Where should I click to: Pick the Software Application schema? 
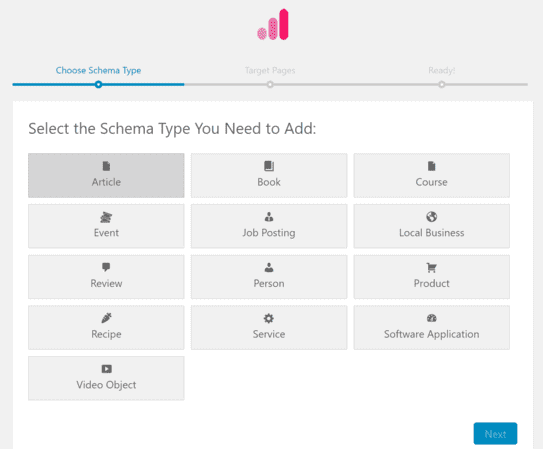[431, 327]
